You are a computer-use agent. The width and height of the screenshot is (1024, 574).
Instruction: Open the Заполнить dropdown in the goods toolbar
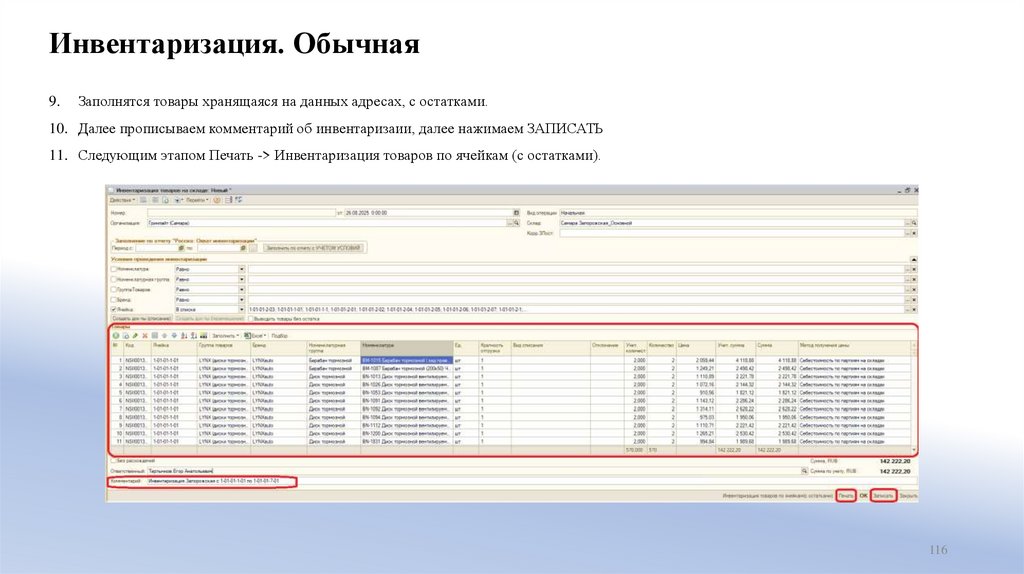coord(225,336)
